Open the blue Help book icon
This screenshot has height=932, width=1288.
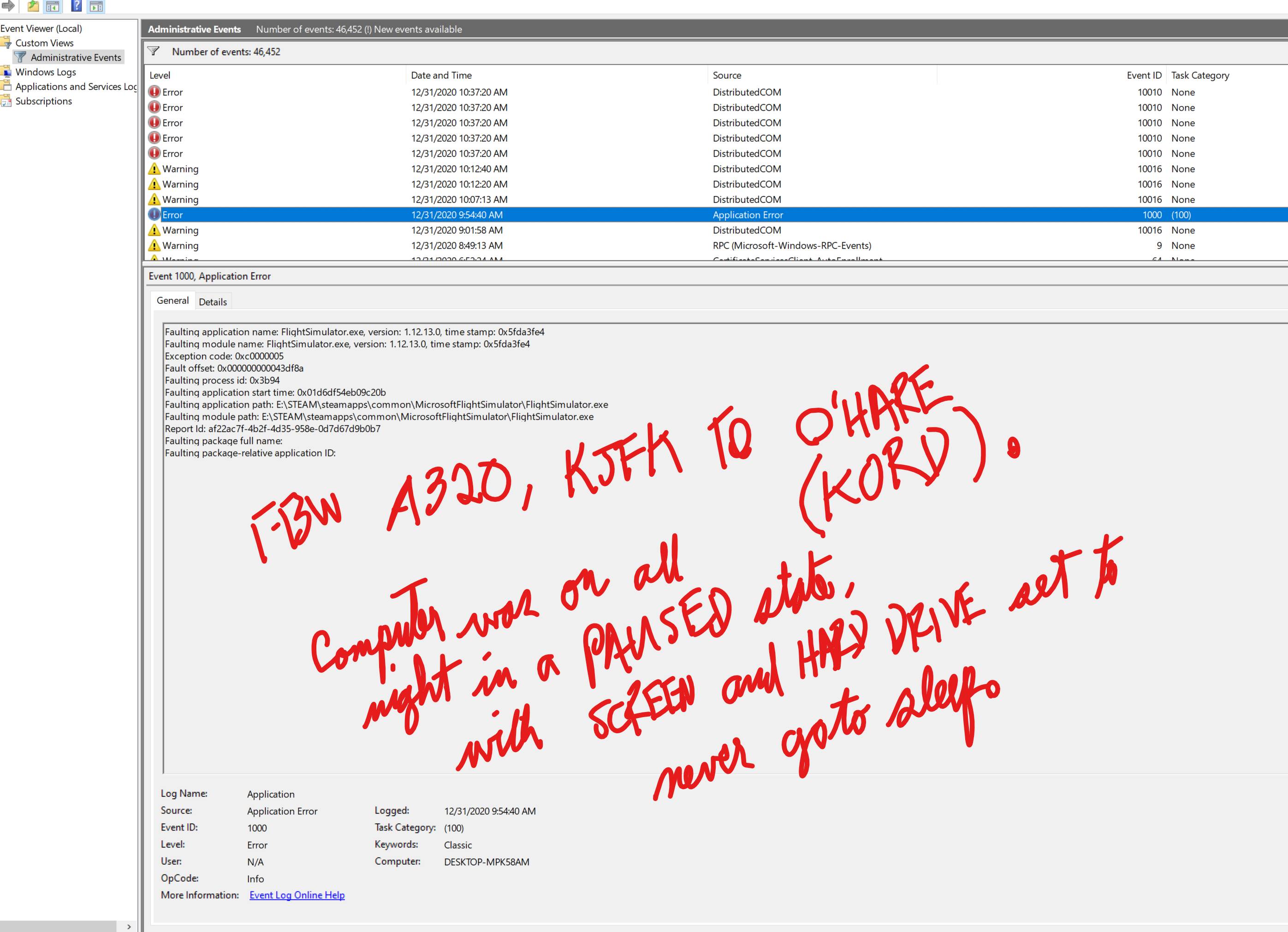(76, 6)
